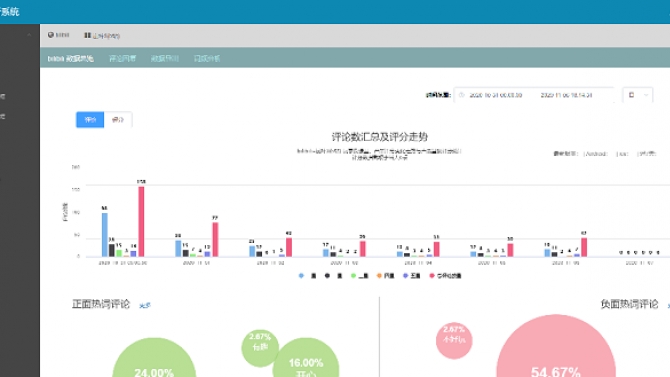Viewport: 670px width, 377px height.
Task: Click the 评论数汇总及评分走势 chart title
Action: pos(380,137)
